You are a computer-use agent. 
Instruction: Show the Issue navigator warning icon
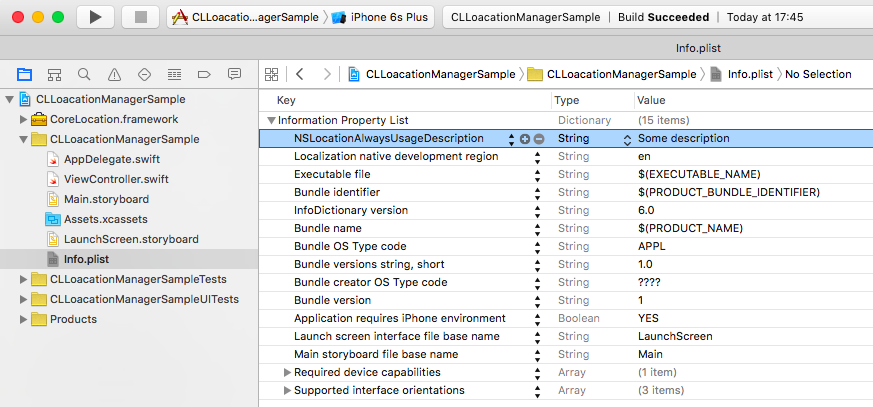click(114, 75)
